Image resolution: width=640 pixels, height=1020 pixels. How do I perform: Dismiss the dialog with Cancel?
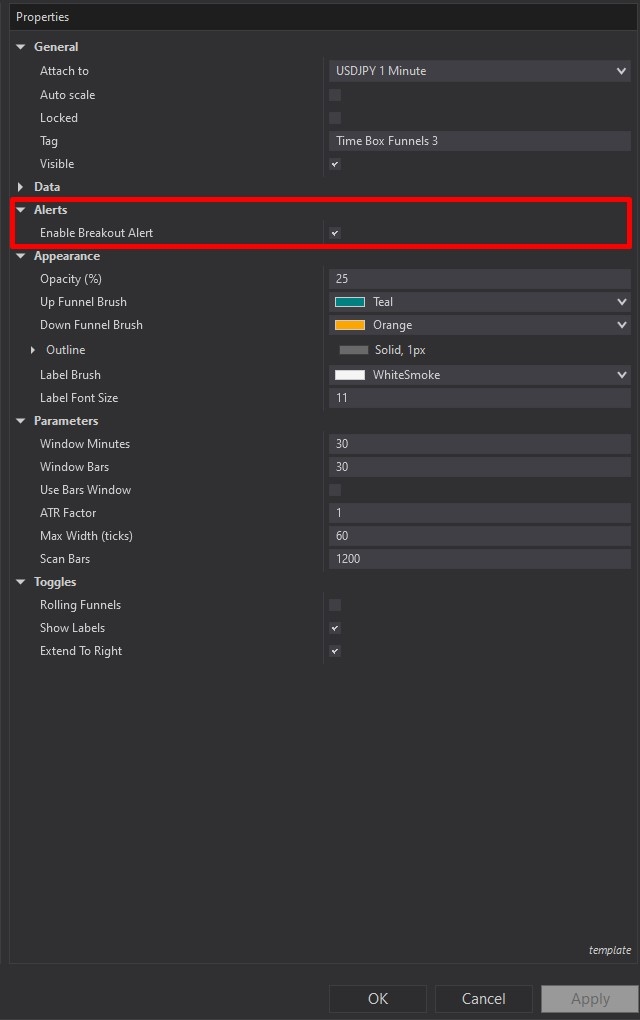tap(483, 998)
